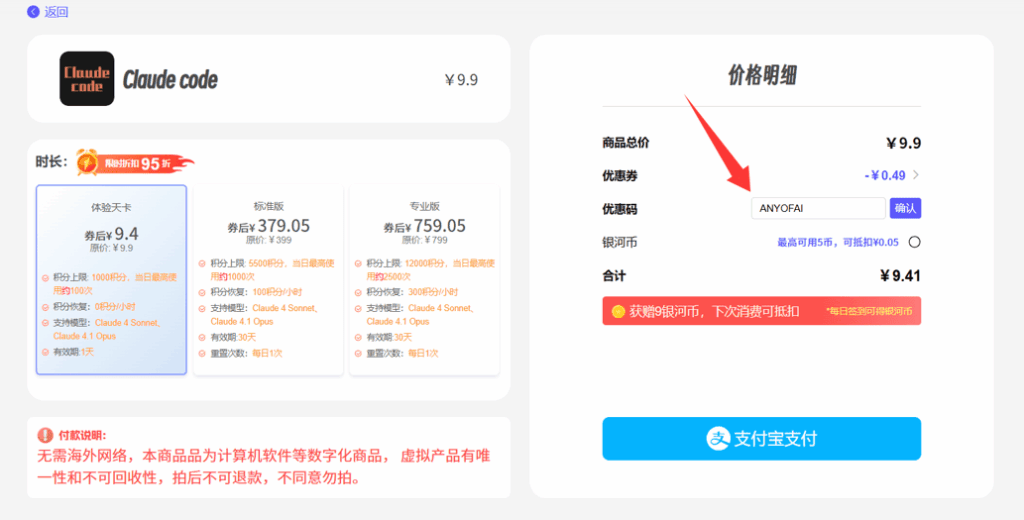Select the 体验天卡 plan card
The image size is (1024, 520).
(111, 280)
